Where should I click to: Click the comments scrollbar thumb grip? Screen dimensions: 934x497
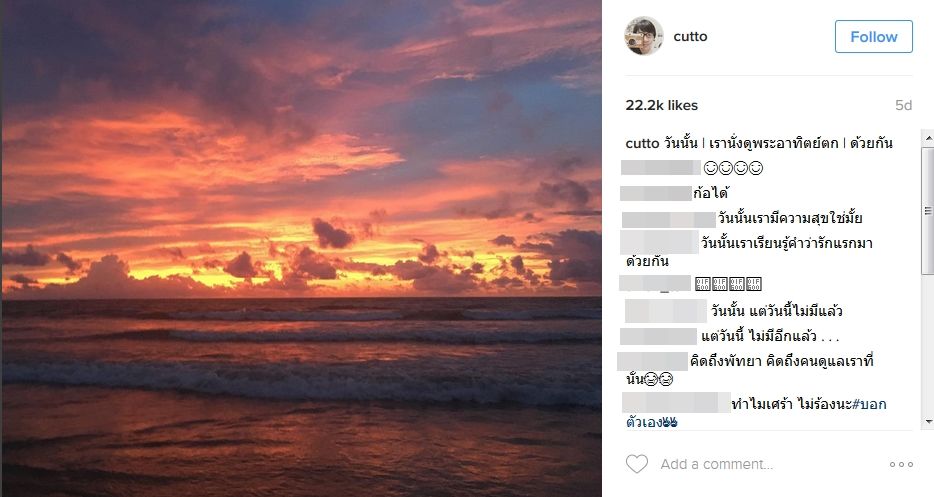(928, 210)
